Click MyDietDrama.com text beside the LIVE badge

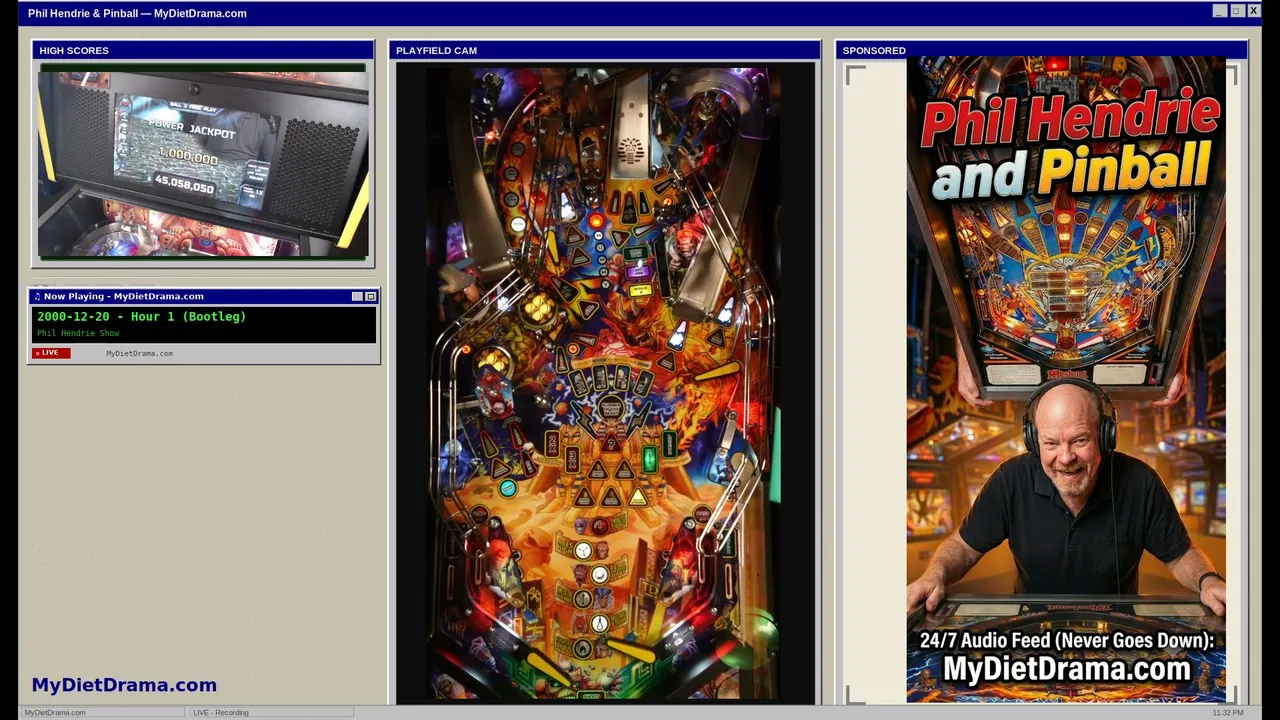[x=139, y=353]
